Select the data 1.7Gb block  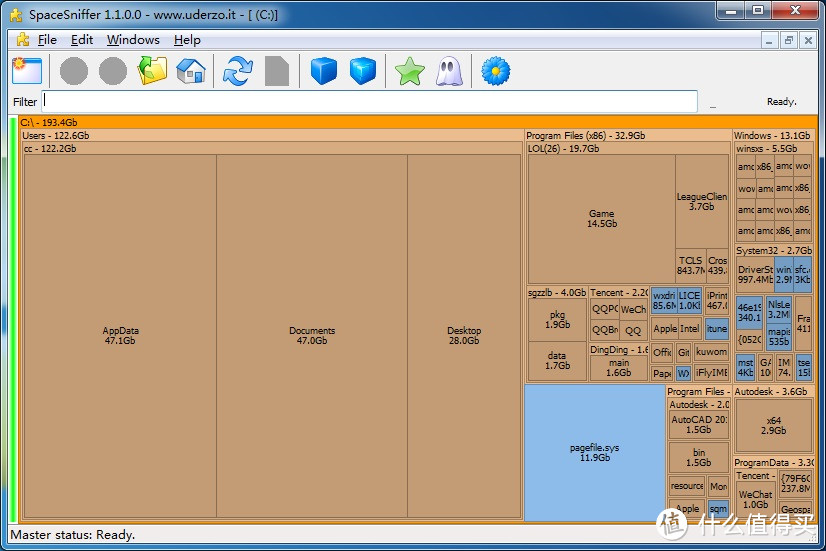tap(557, 361)
